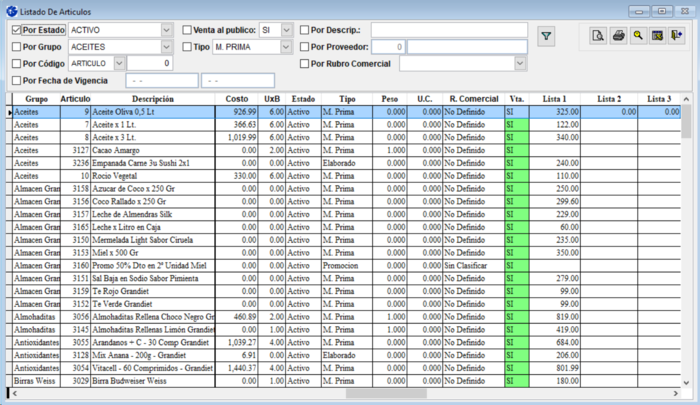Select the Te Rojo Grandiet row

(x=344, y=291)
